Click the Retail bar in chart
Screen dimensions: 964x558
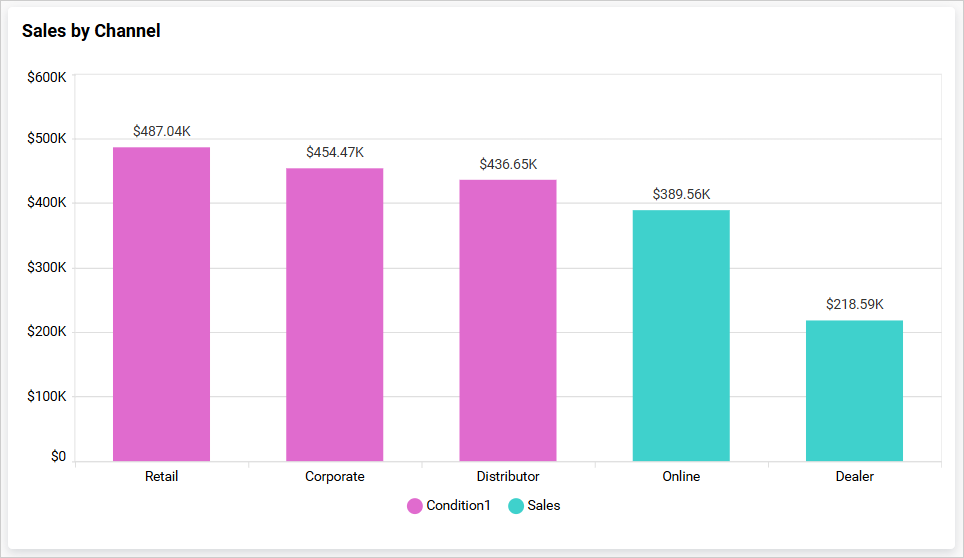click(161, 304)
